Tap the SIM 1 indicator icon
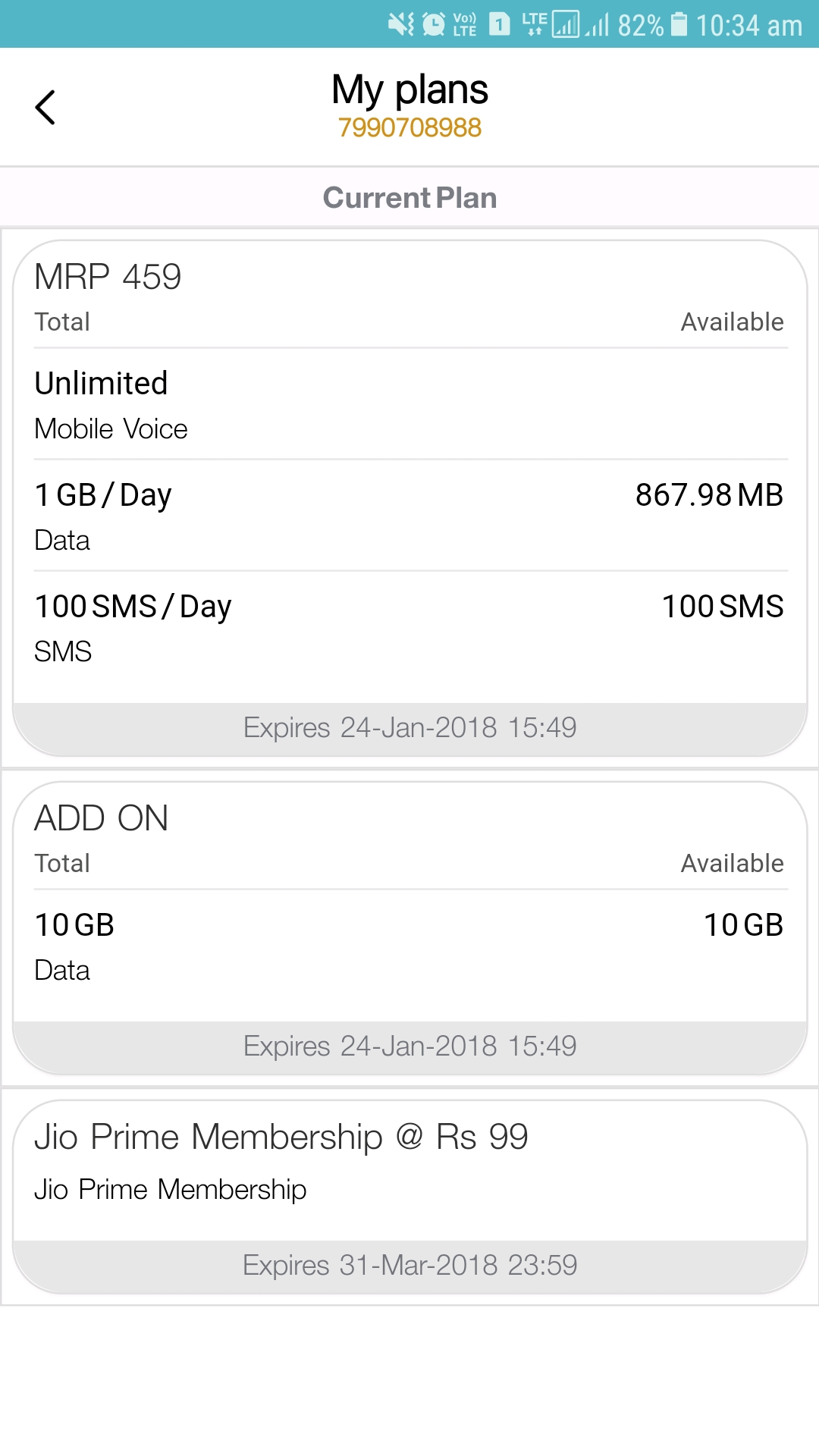Image resolution: width=819 pixels, height=1456 pixels. point(499,24)
